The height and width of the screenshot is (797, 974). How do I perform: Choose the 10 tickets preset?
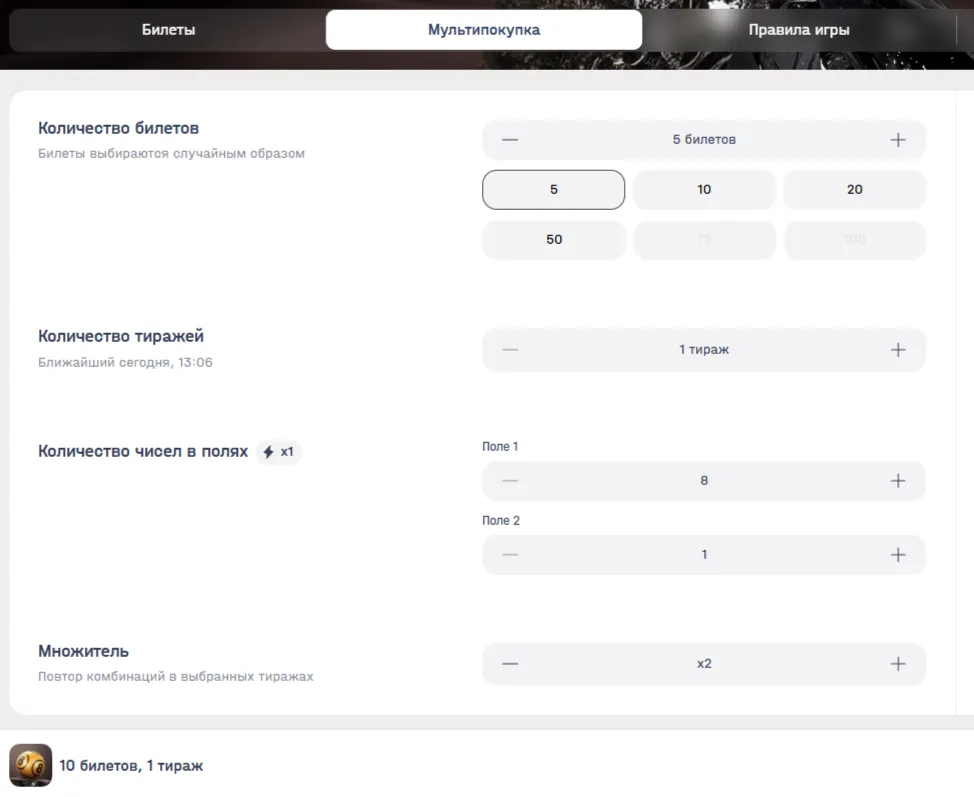704,189
